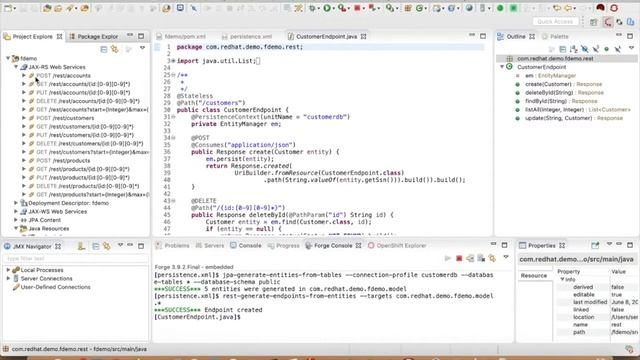Toggle Hide Non-Public Members in Outline toolbar
This screenshot has width=640, height=360.
(x=607, y=49)
